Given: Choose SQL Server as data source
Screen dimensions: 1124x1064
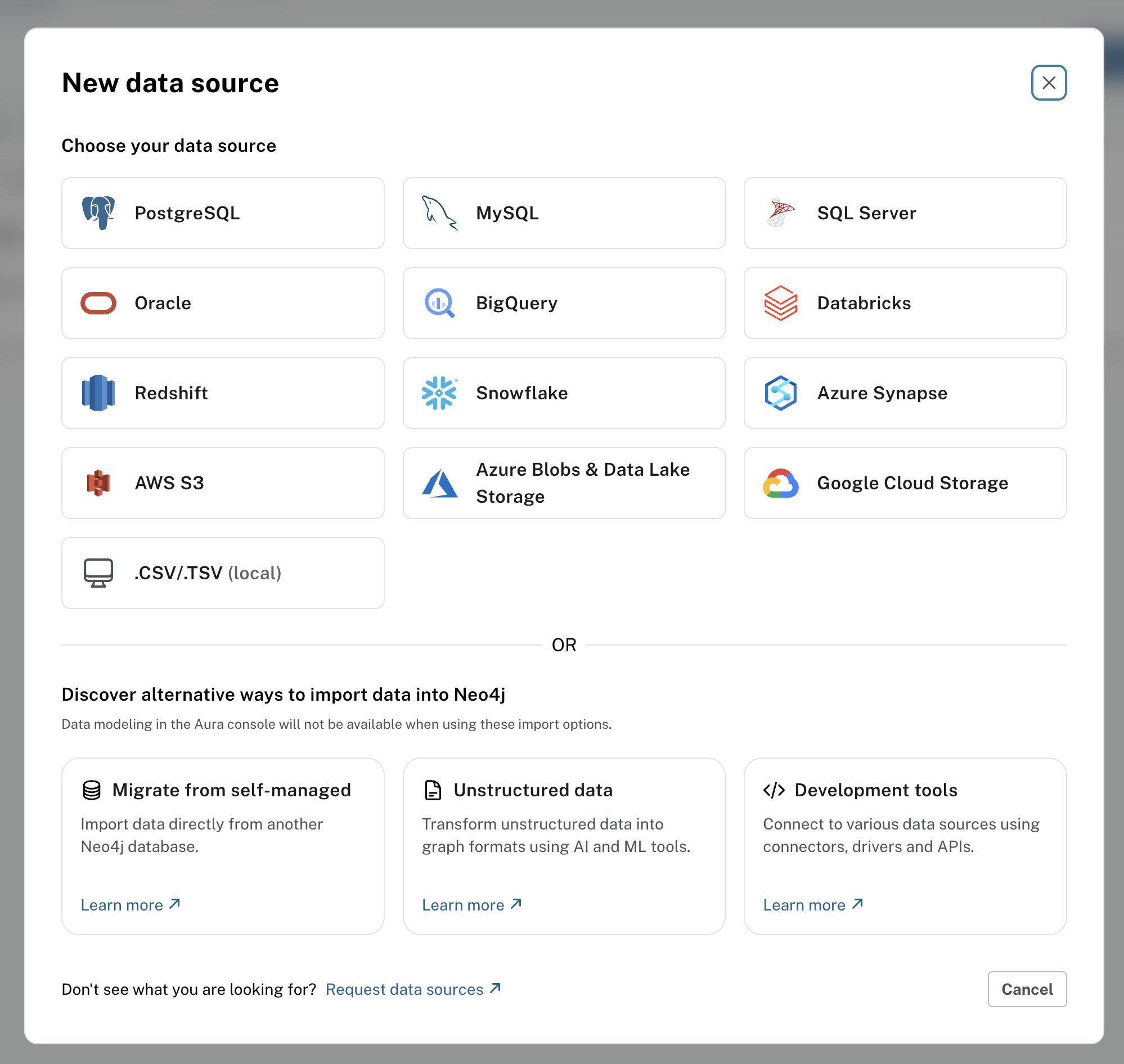Looking at the screenshot, I should (x=905, y=213).
